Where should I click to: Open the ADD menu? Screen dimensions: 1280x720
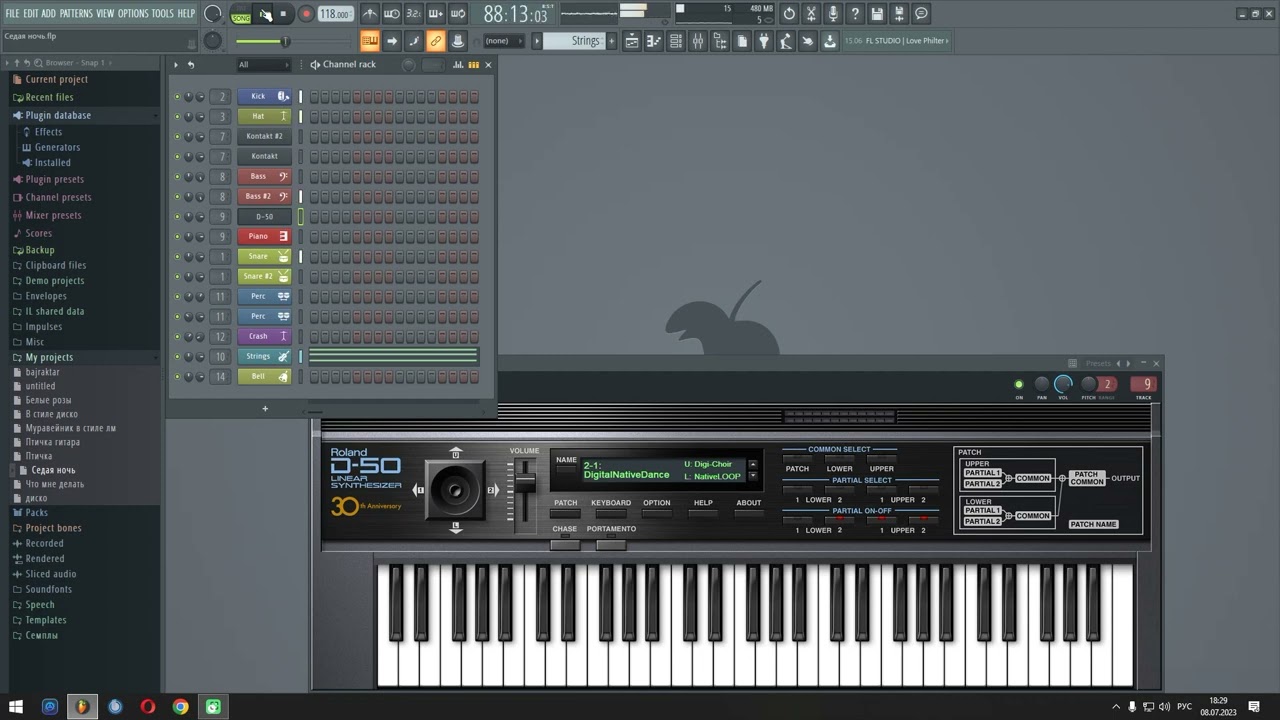(48, 13)
